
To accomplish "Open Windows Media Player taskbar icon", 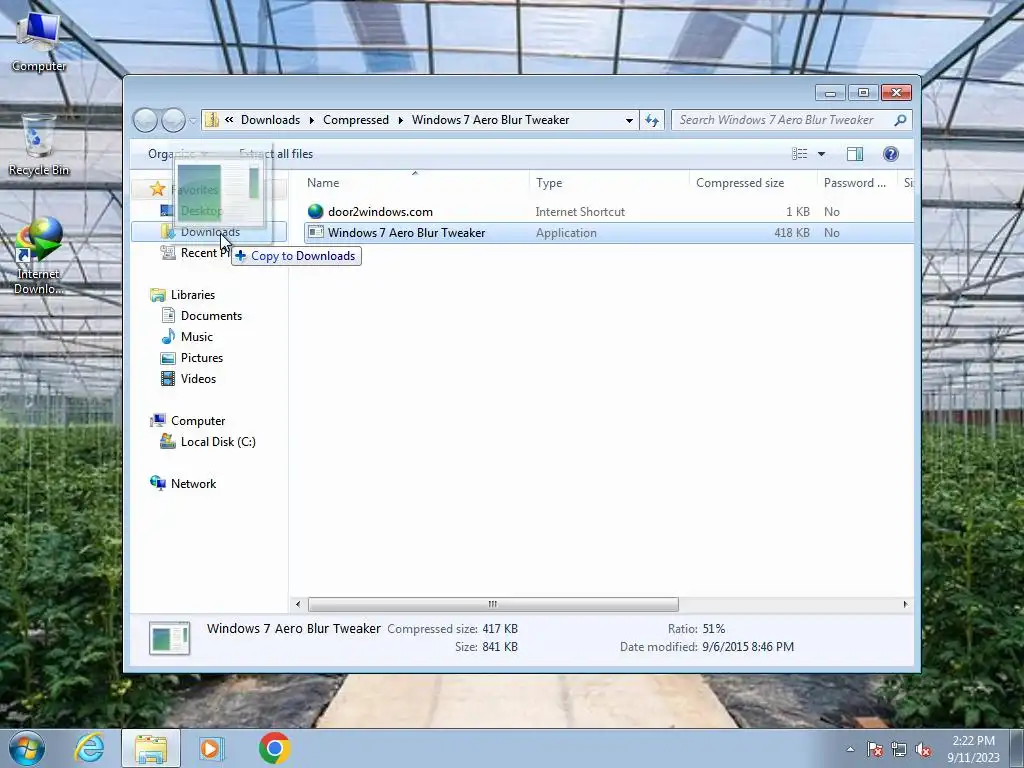I will [x=211, y=748].
